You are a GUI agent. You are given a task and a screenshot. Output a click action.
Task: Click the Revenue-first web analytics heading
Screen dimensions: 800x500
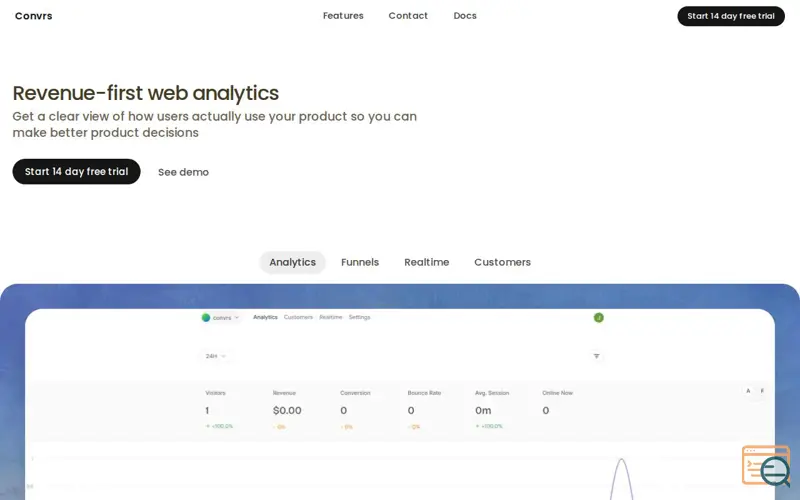145,93
